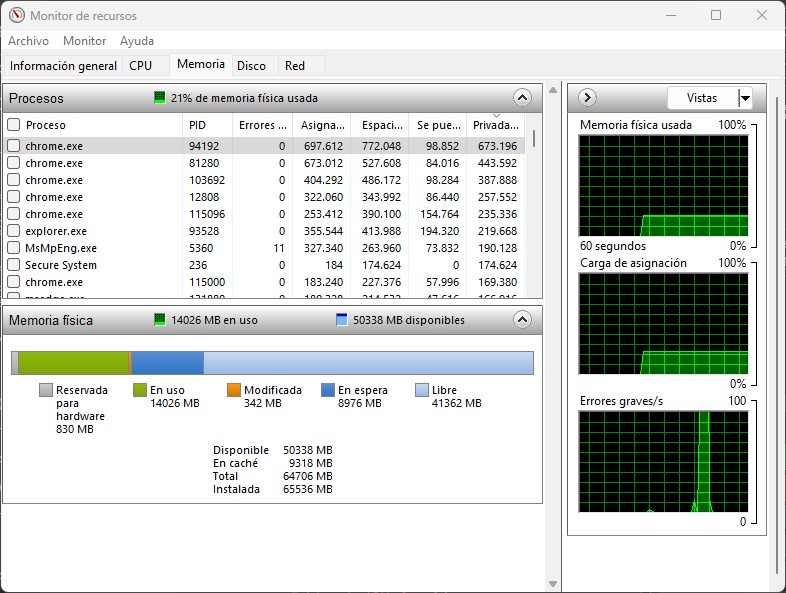Click PID value 94192
This screenshot has height=593, width=786.
click(x=204, y=146)
